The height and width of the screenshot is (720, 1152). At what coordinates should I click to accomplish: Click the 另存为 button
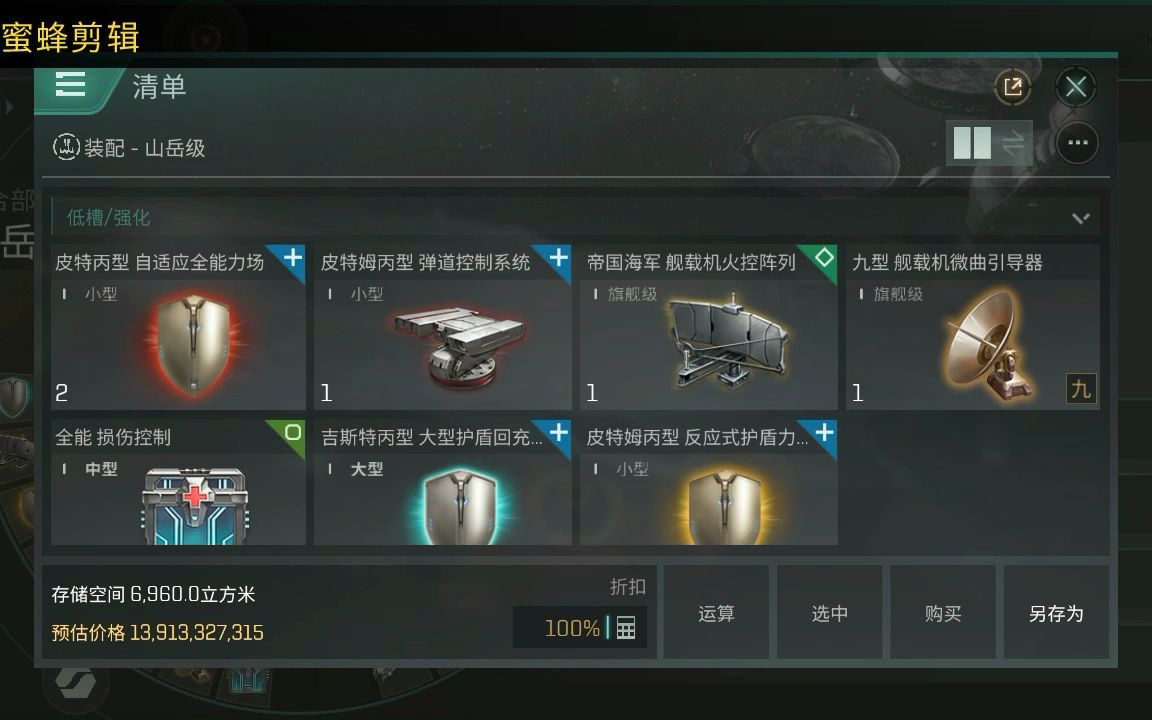point(1056,613)
